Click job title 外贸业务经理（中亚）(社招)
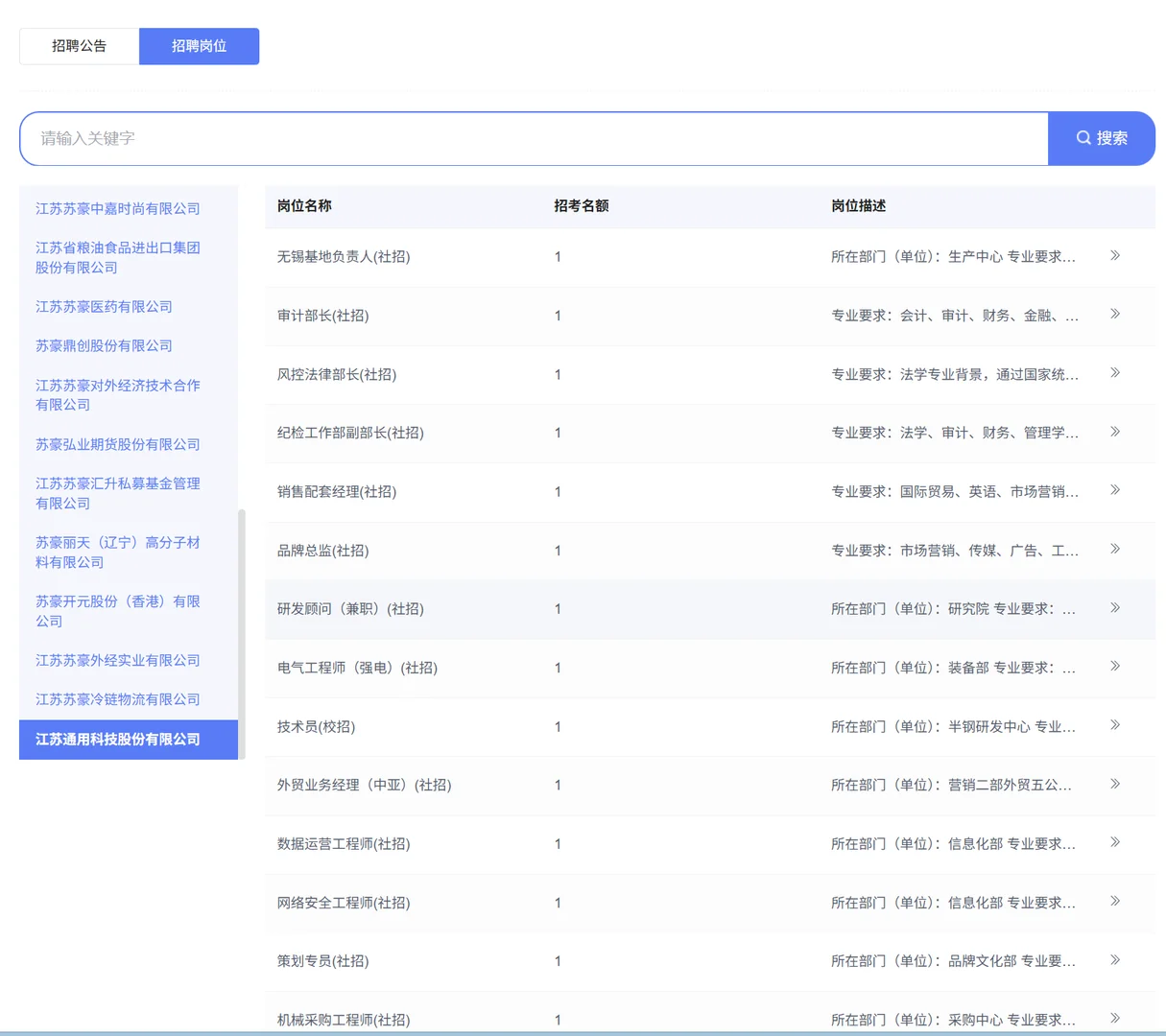1166x1036 pixels. coord(365,785)
